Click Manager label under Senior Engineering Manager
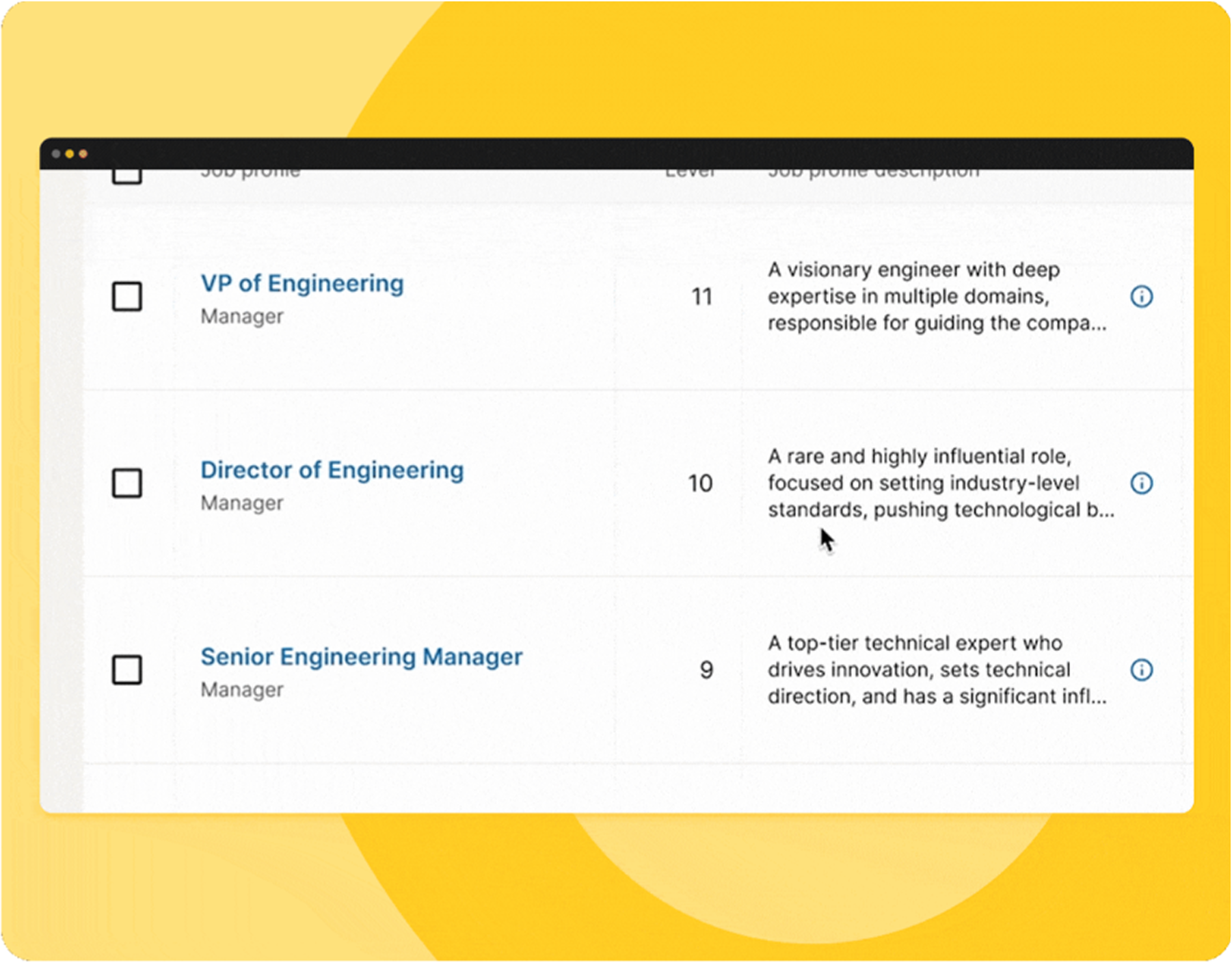Screen dimensions: 1232x967 click(241, 690)
